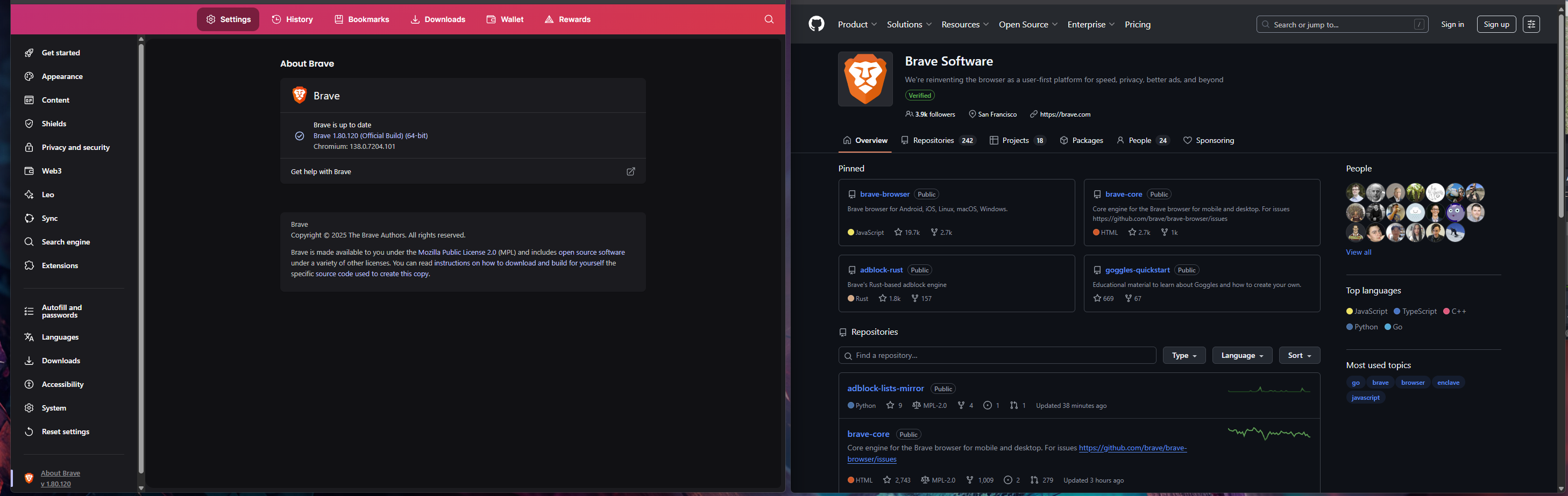Click the Brave lion icon beside About Brave
This screenshot has height=496, width=1568.
pyautogui.click(x=29, y=478)
